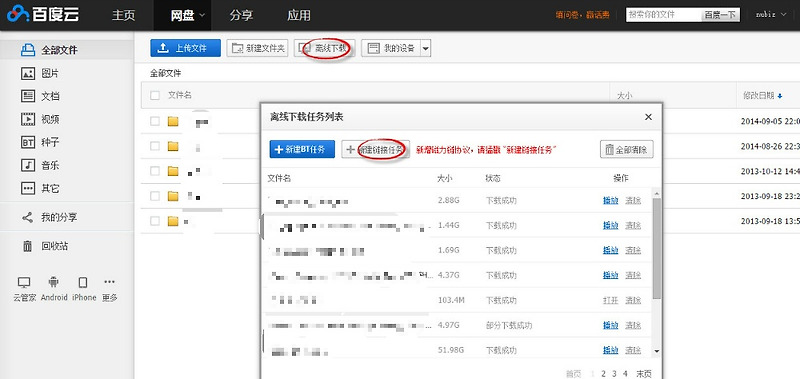The image size is (800, 379).
Task: Close the 离线下载任务列表 dialog
Action: coord(648,117)
